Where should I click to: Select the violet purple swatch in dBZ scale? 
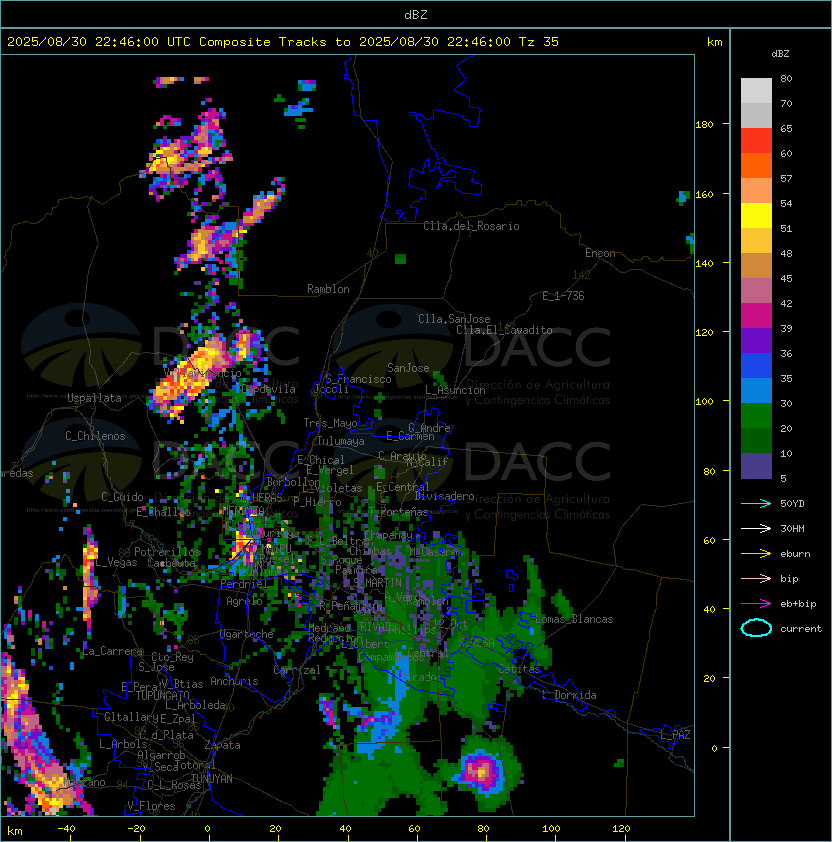click(x=756, y=341)
